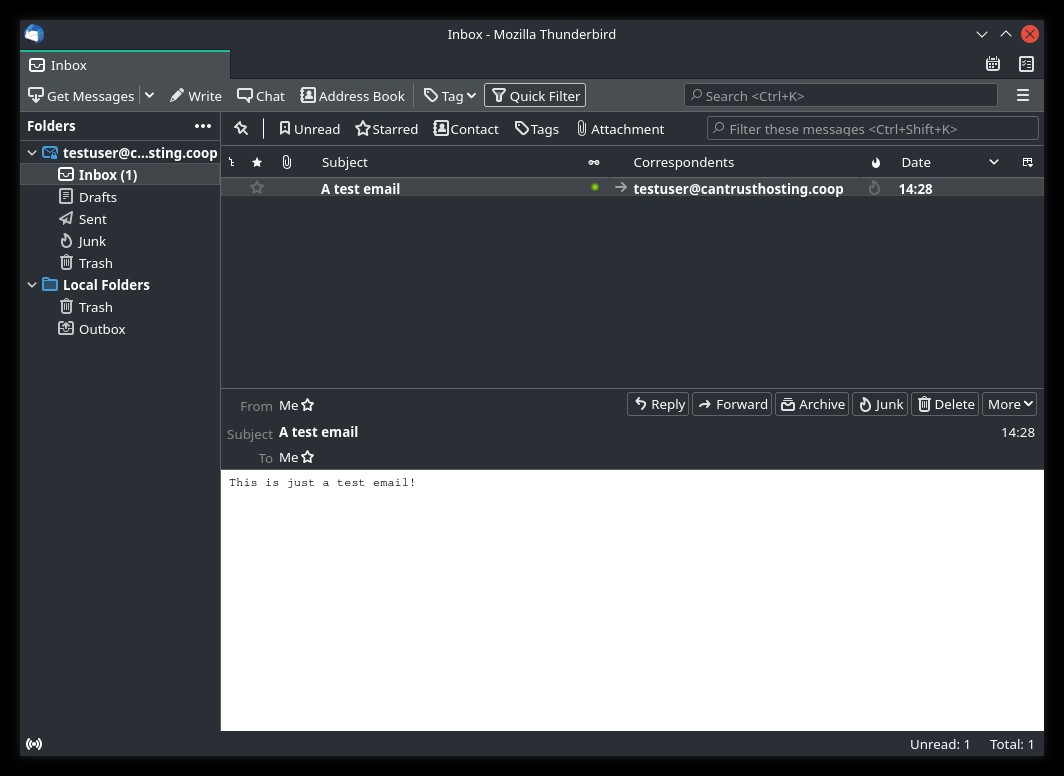Click star next to To Me
Image resolution: width=1064 pixels, height=776 pixels.
(307, 457)
